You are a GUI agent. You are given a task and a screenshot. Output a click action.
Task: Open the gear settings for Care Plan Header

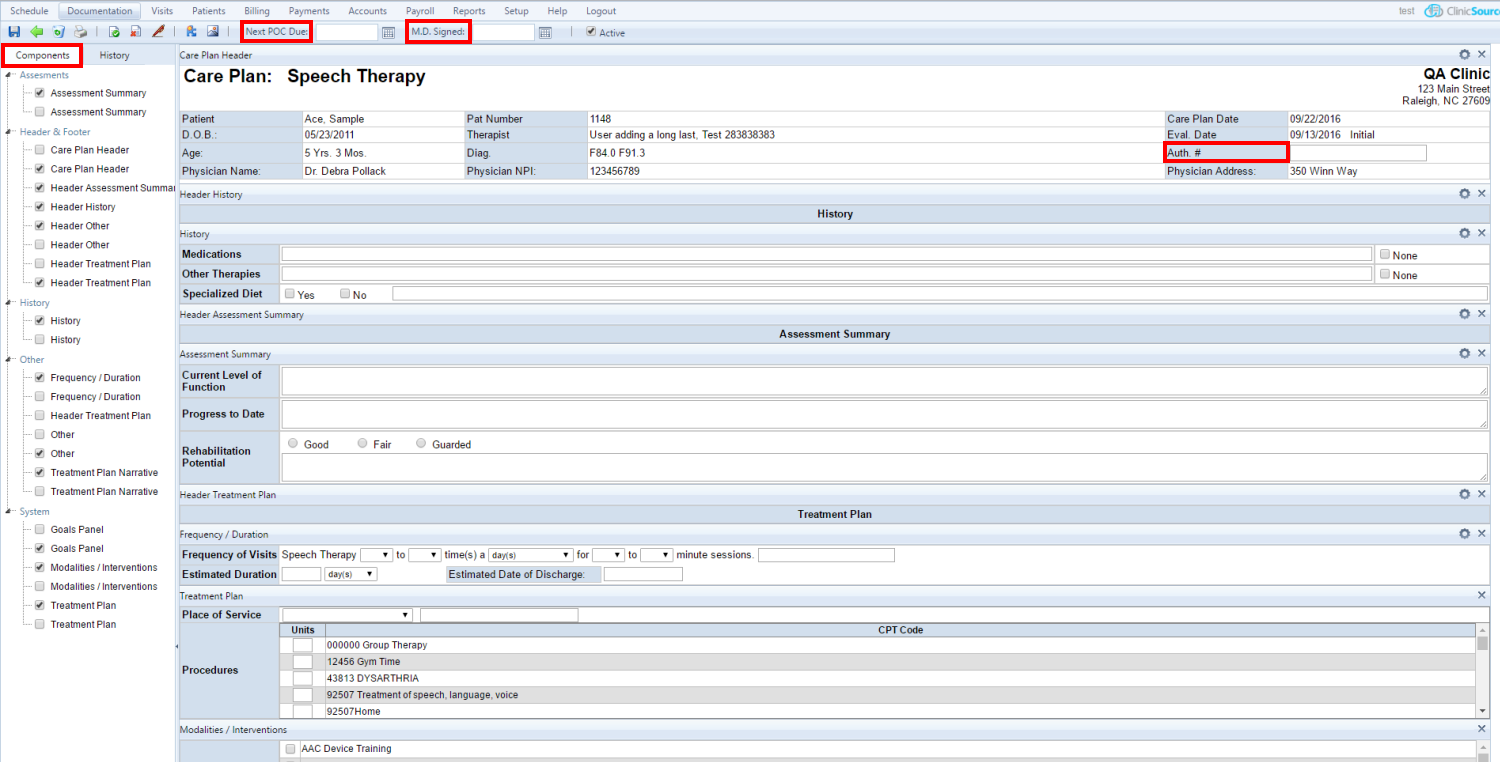click(x=1465, y=55)
